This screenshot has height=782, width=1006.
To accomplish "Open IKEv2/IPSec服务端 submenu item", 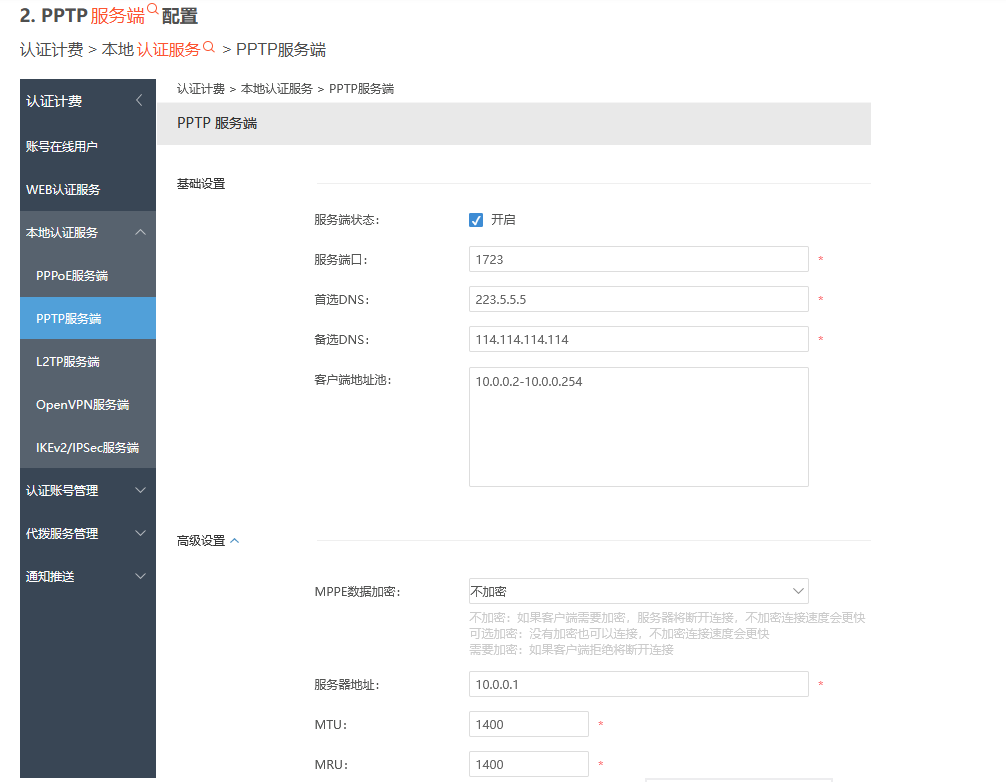I will pyautogui.click(x=88, y=447).
